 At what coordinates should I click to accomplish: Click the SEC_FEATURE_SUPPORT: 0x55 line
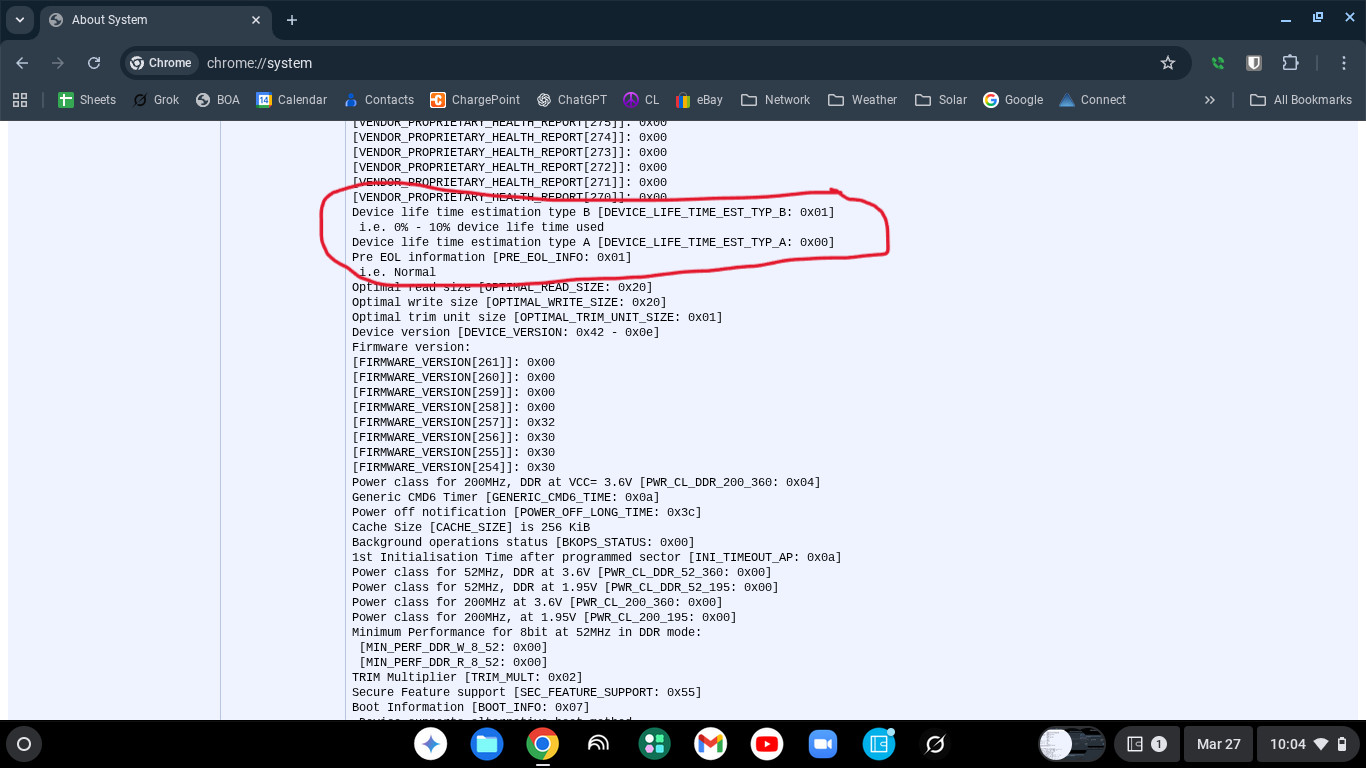[x=527, y=692]
